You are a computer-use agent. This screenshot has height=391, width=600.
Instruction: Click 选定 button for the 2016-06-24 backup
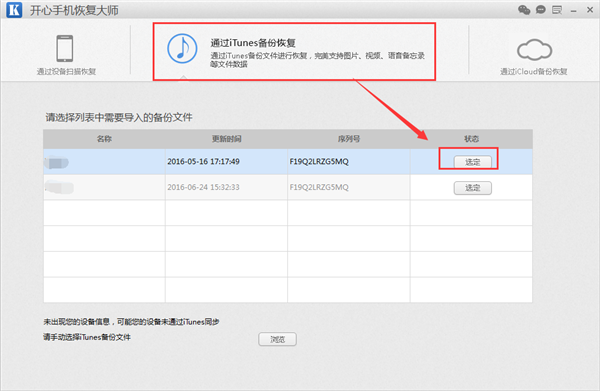coord(473,188)
